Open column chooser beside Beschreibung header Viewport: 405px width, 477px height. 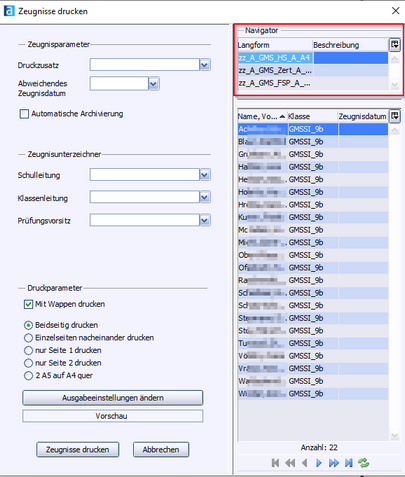click(395, 44)
